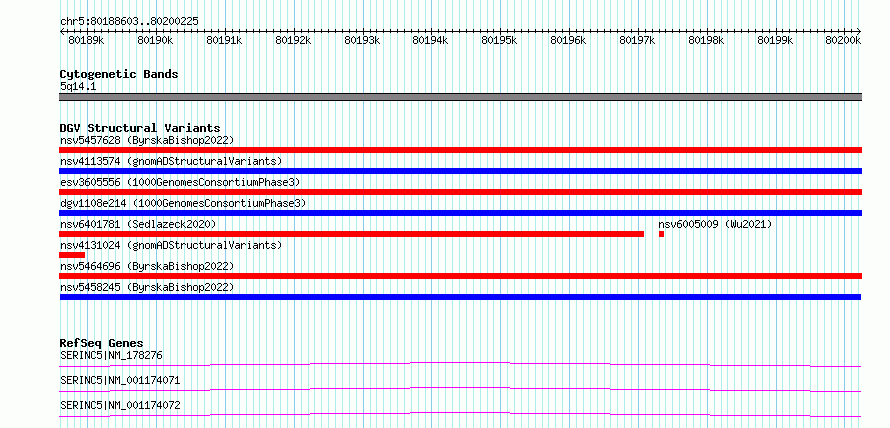This screenshot has width=890, height=428.
Task: Open transcript label SERINC5|NM_178276
Action: point(111,355)
